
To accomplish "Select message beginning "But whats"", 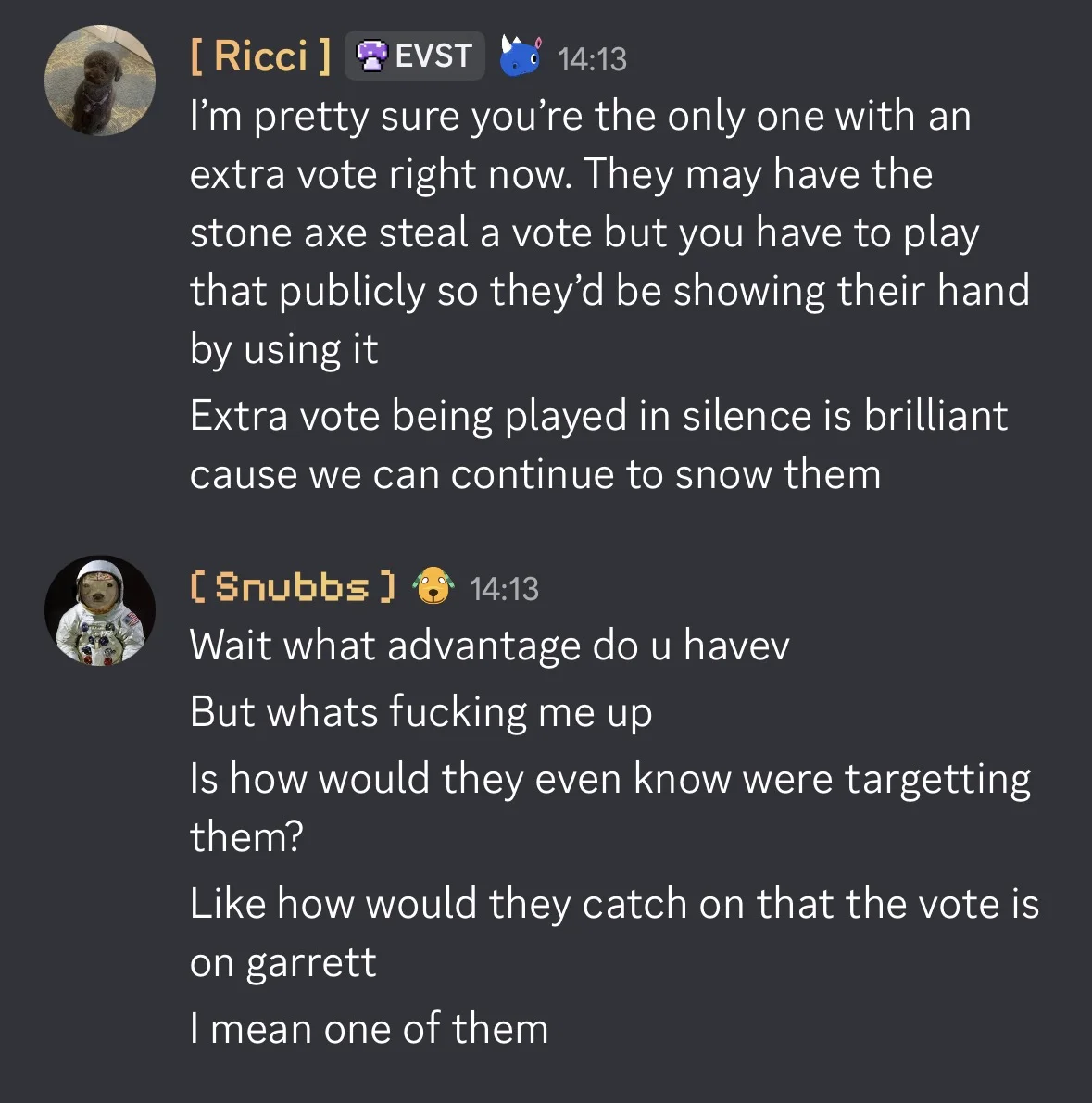I will (420, 712).
